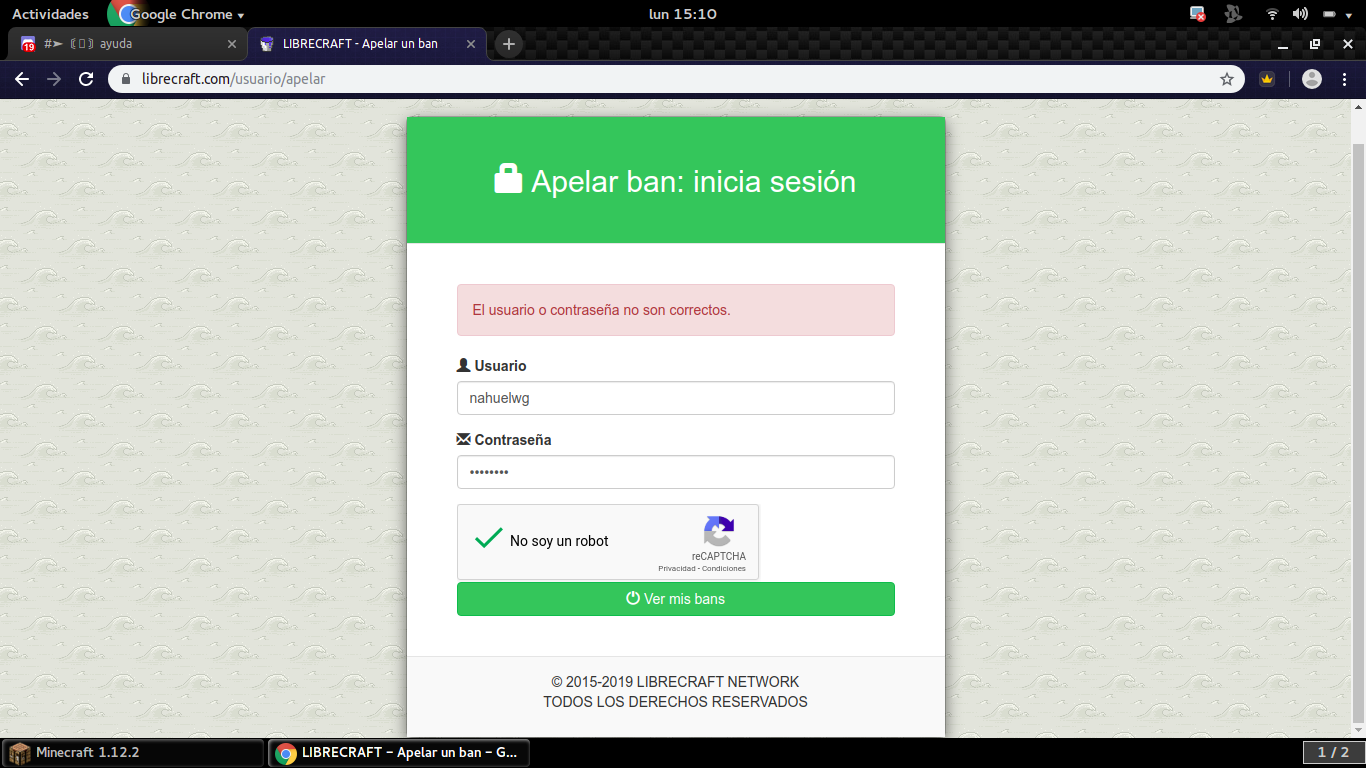This screenshot has width=1366, height=768.
Task: Bookmark this page with the star icon
Action: pos(1227,79)
